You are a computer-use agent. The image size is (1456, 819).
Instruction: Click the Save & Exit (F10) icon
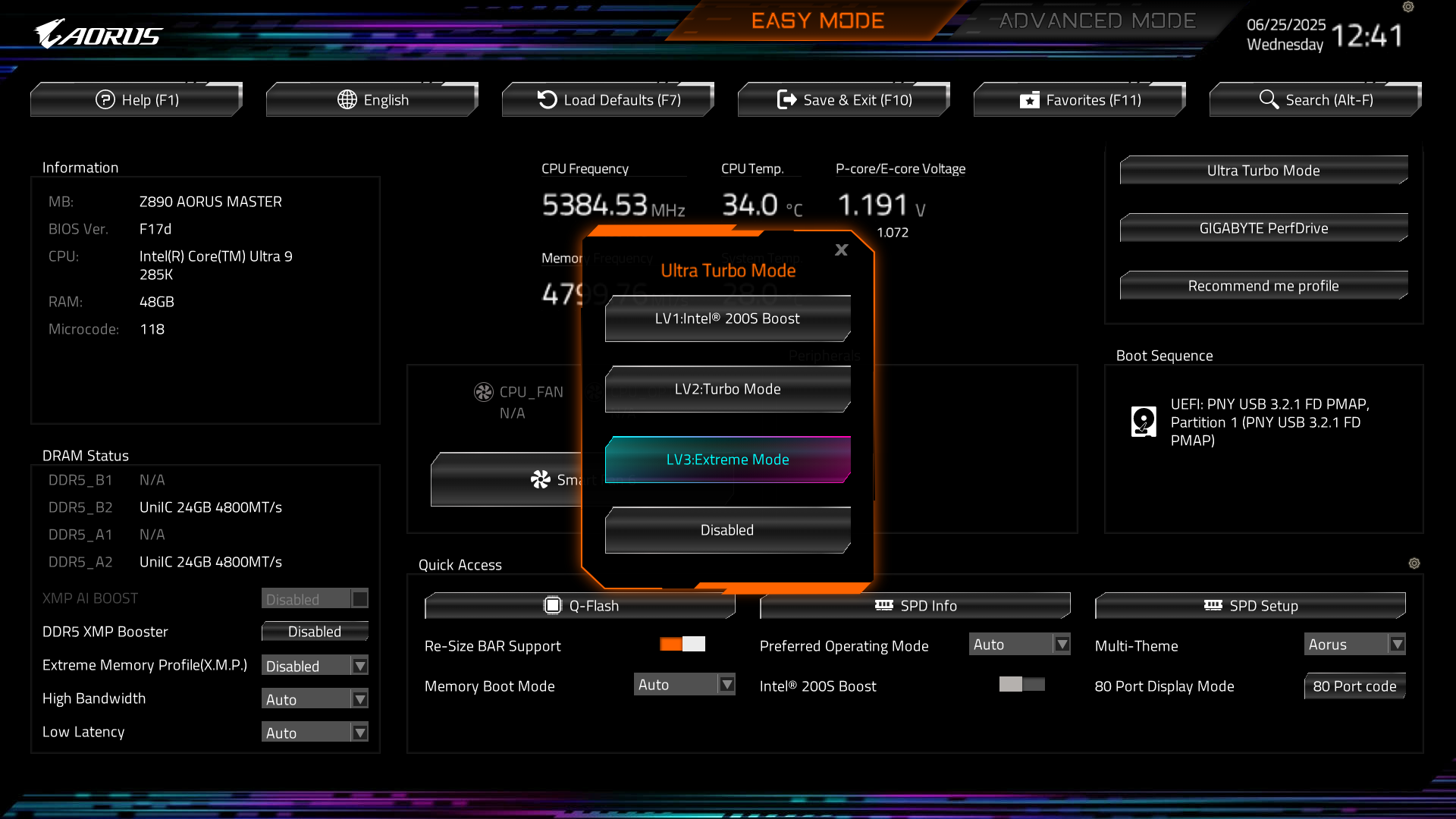click(x=787, y=99)
